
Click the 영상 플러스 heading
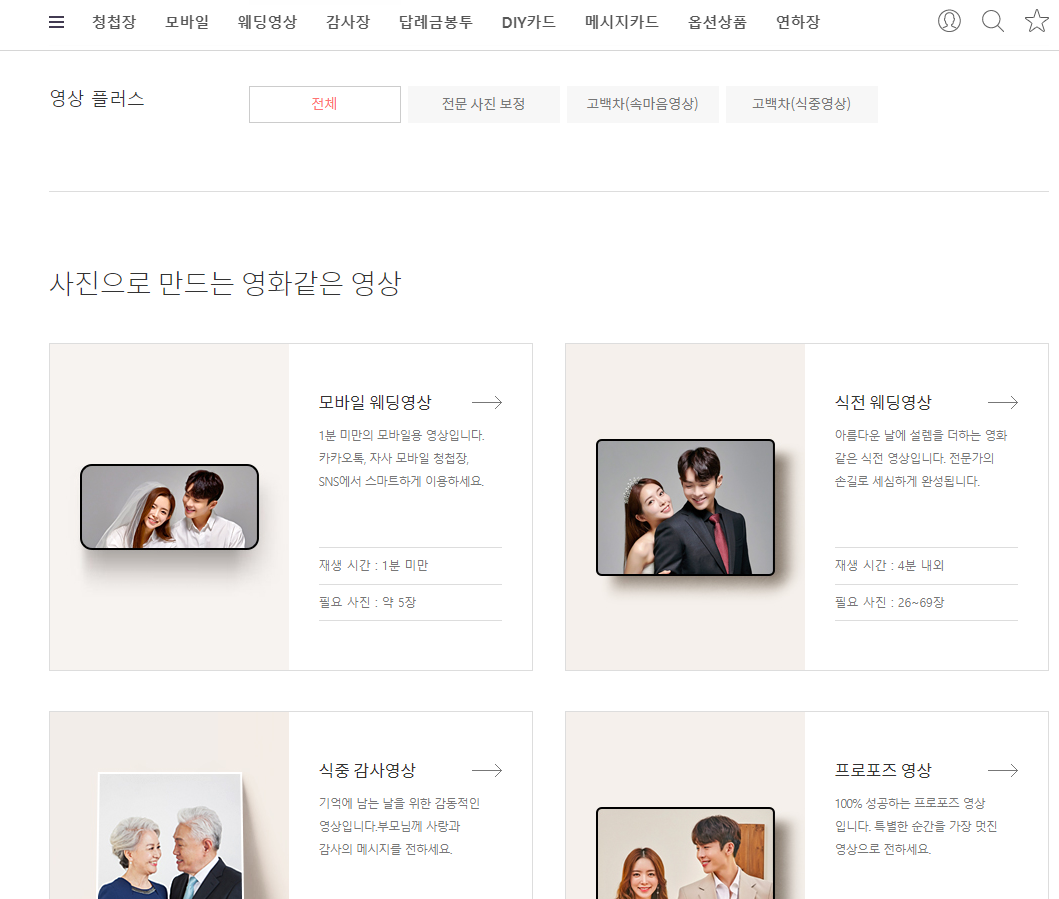tap(97, 99)
